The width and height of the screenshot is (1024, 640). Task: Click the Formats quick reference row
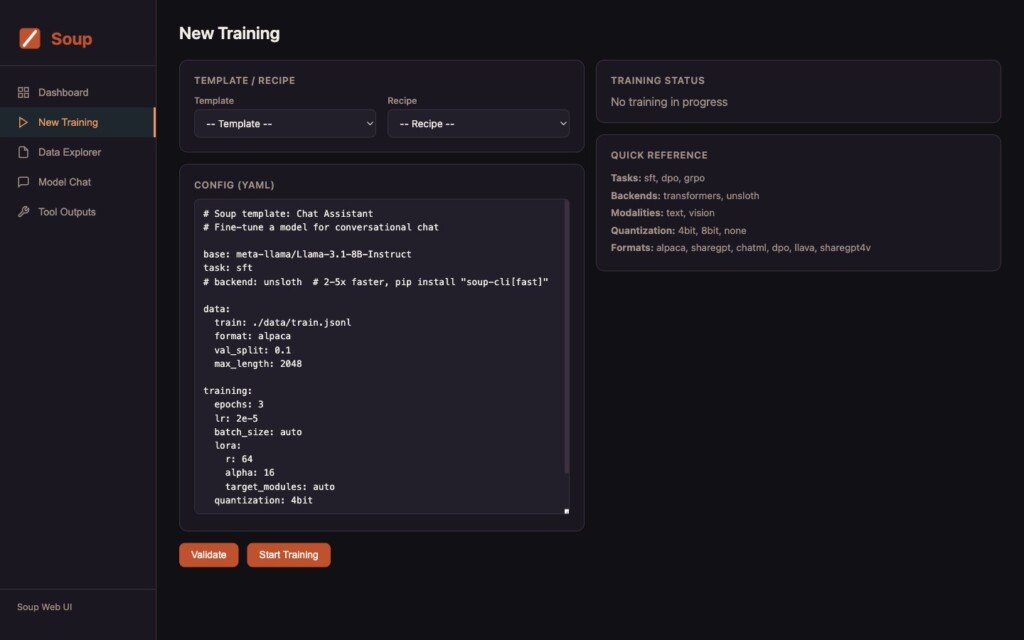(741, 248)
